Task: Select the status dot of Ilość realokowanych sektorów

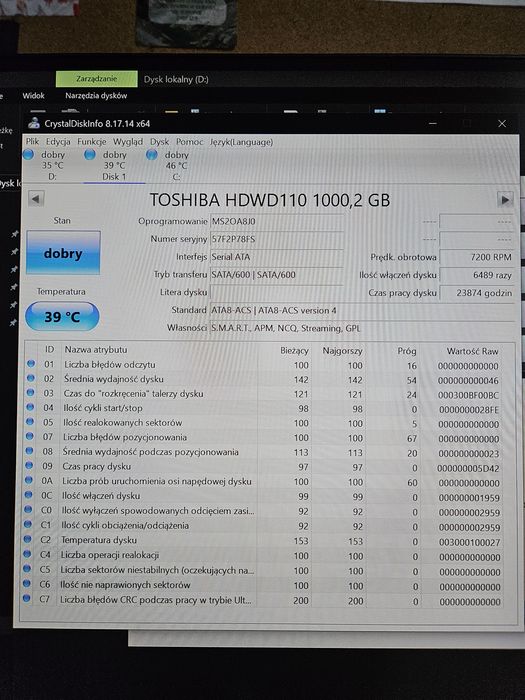Action: click(30, 421)
